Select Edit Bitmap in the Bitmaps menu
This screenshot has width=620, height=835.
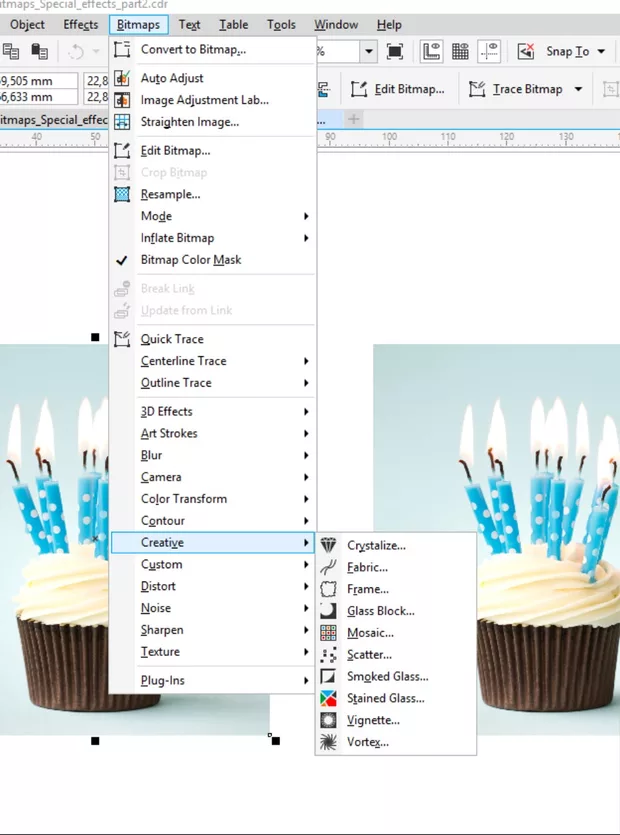[213, 150]
